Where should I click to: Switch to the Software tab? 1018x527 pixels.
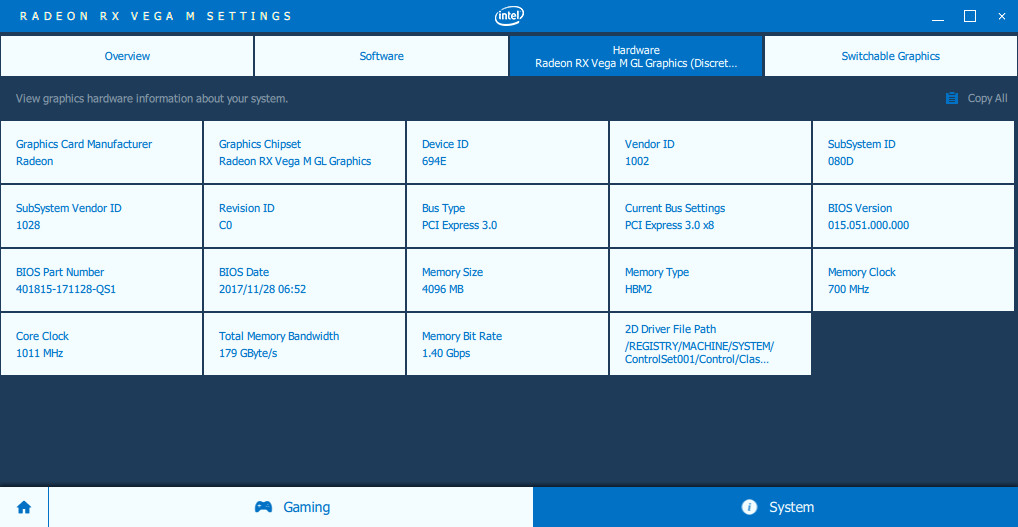coord(381,56)
